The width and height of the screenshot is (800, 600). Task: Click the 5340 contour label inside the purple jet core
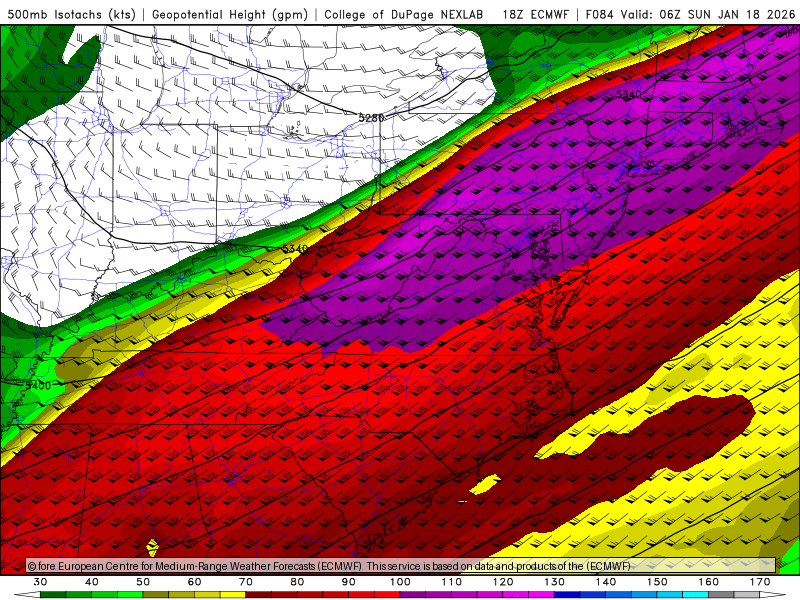(x=629, y=94)
